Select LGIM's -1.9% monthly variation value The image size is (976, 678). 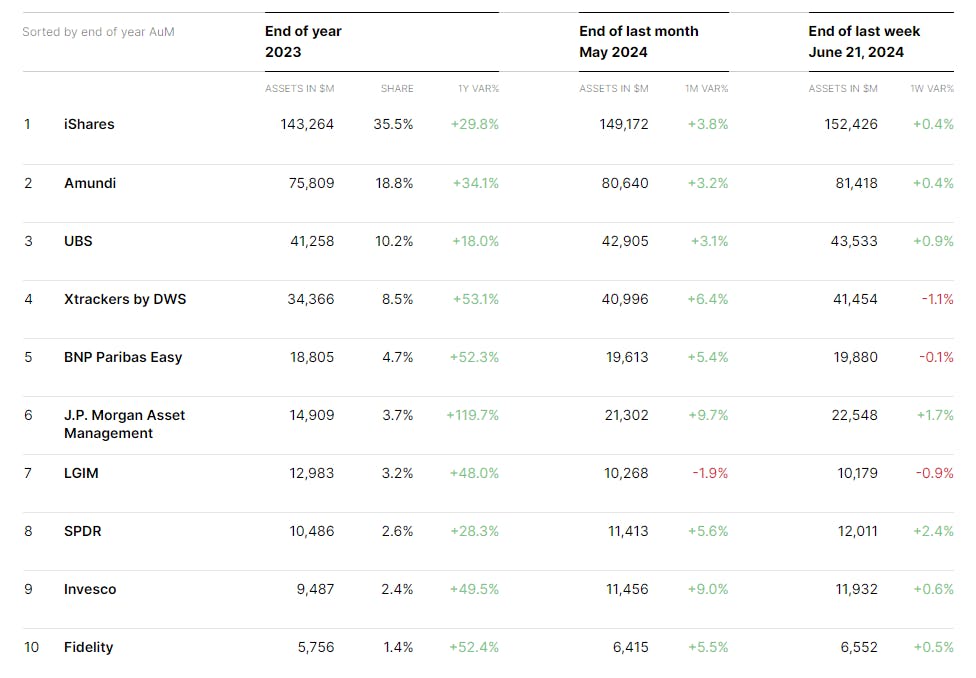coord(710,473)
